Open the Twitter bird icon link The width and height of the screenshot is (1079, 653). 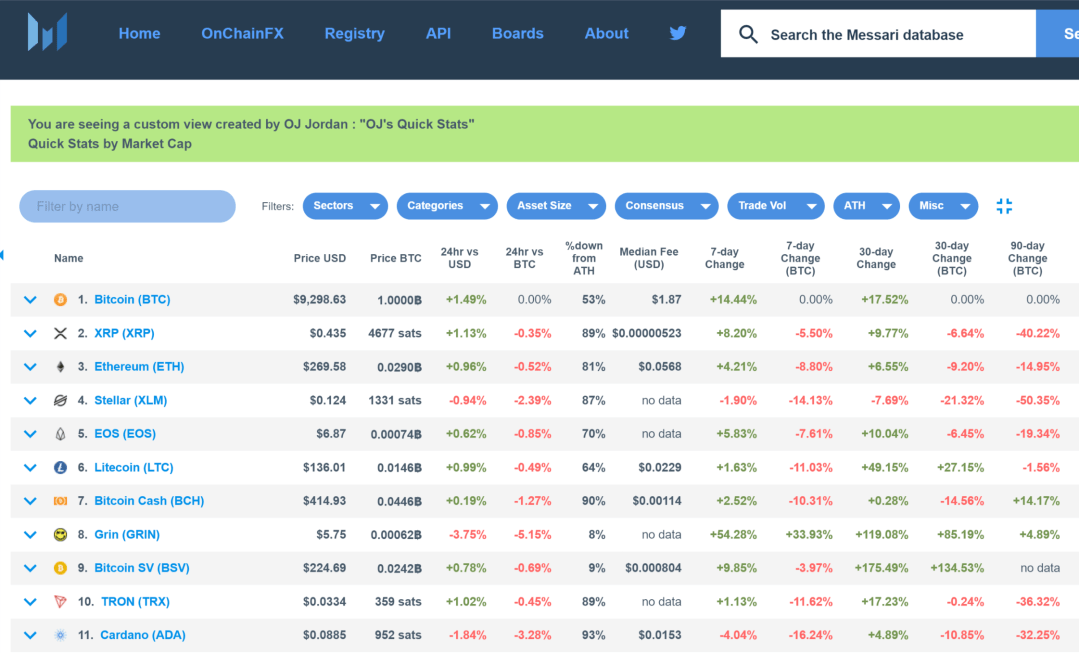pos(678,33)
